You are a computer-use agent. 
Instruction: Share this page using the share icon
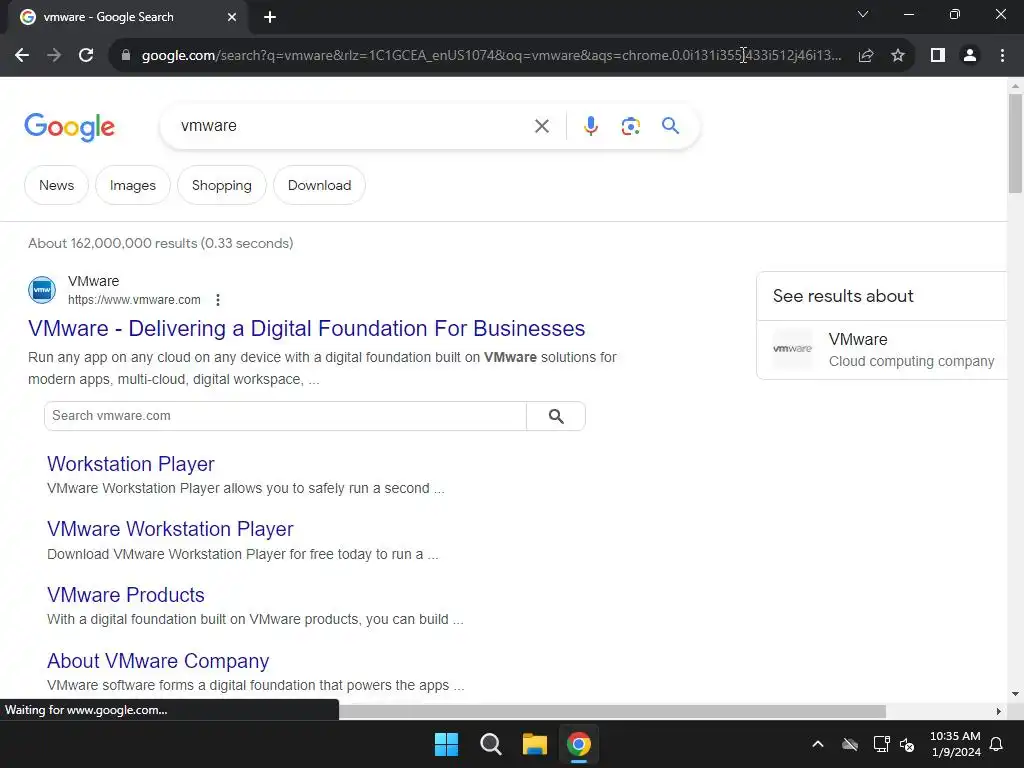(x=866, y=56)
